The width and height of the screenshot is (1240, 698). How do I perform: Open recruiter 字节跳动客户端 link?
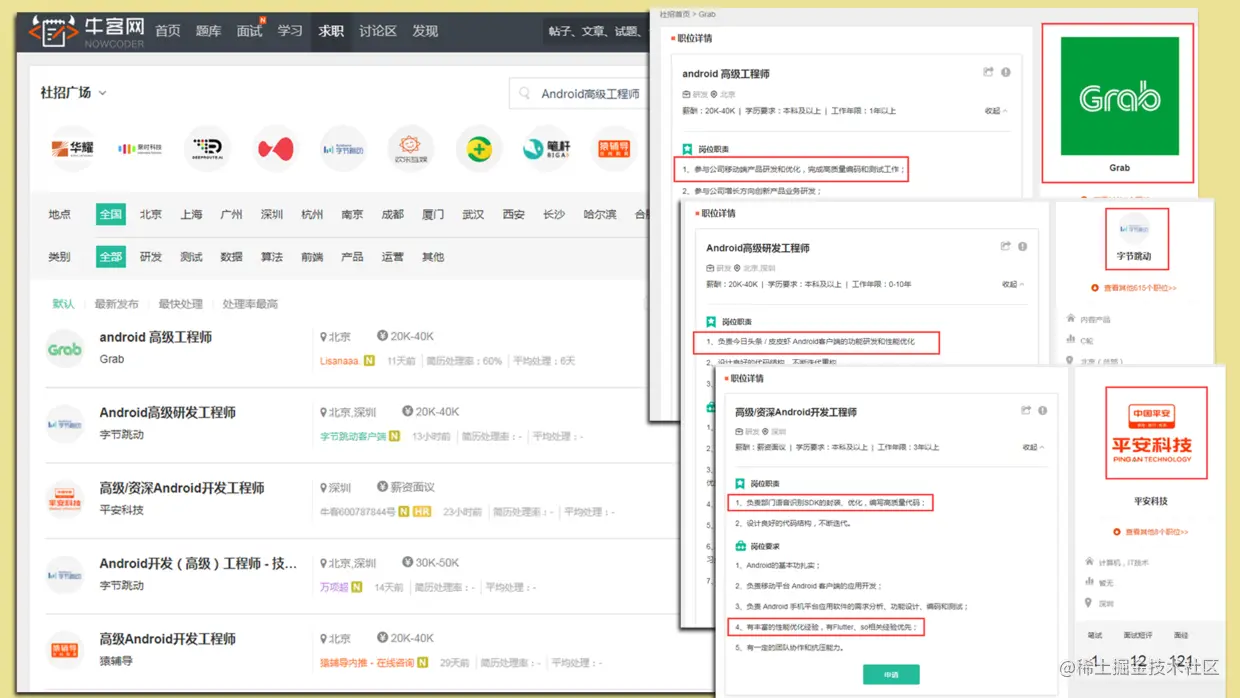coord(353,436)
